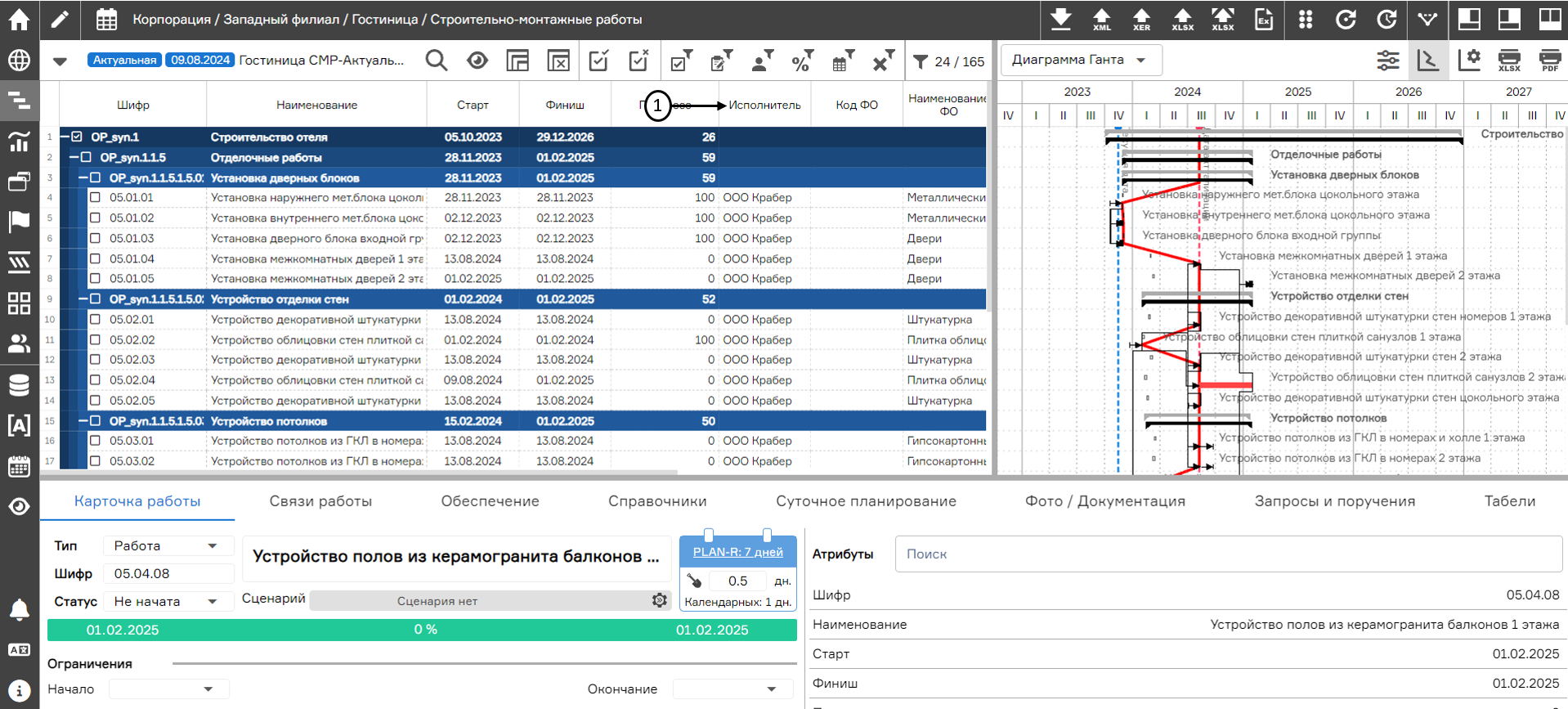This screenshot has width=1568, height=709.
Task: Check the box for row 05.01.05
Action: (x=95, y=279)
